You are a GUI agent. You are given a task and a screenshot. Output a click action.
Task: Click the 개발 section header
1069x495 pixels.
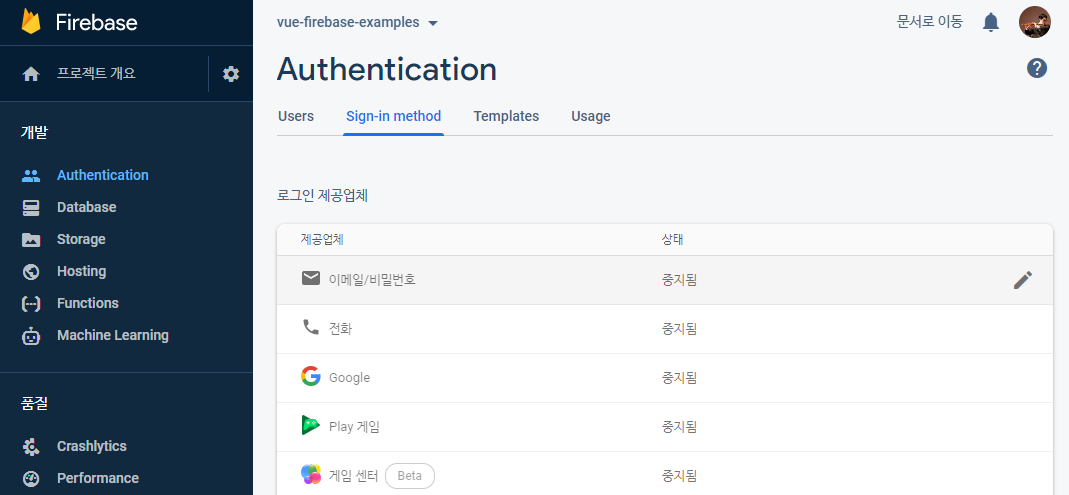(x=34, y=133)
